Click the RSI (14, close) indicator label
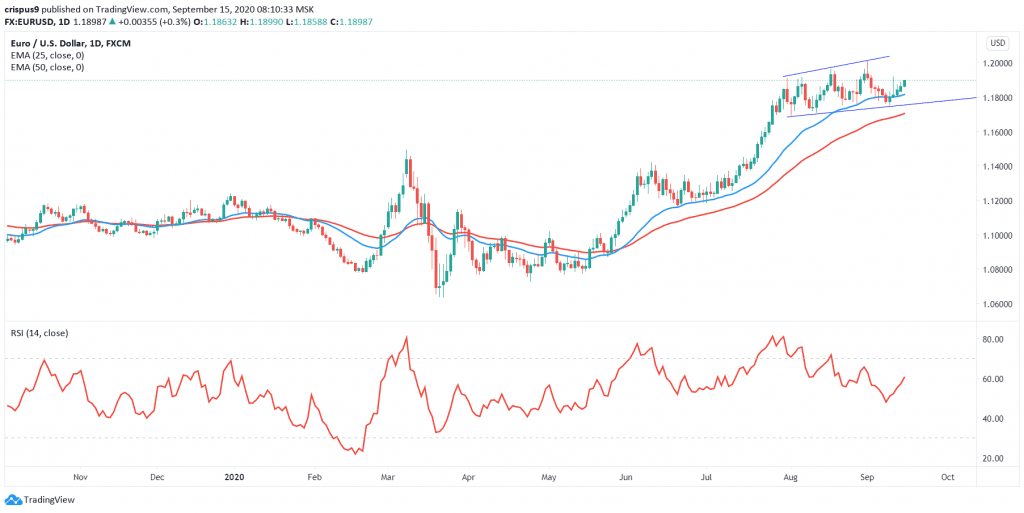The height and width of the screenshot is (513, 1024). [x=41, y=332]
